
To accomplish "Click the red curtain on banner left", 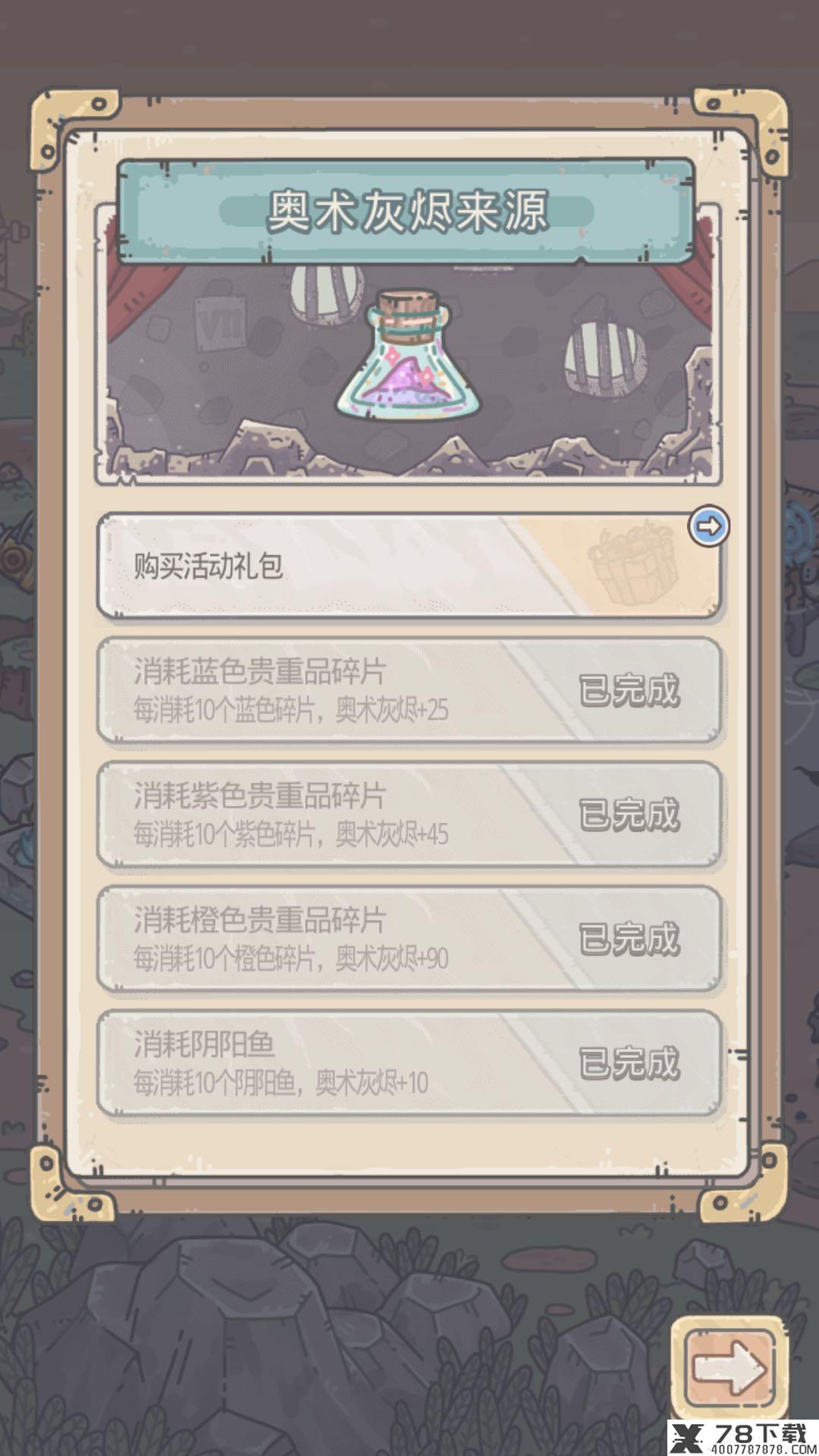I will click(x=140, y=292).
